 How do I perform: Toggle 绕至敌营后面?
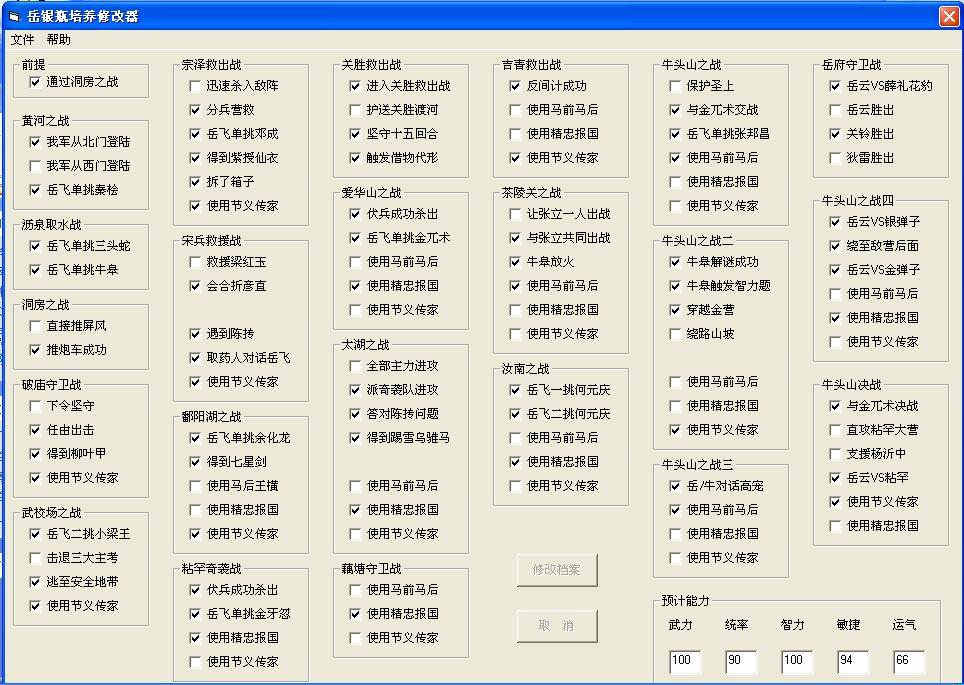835,246
